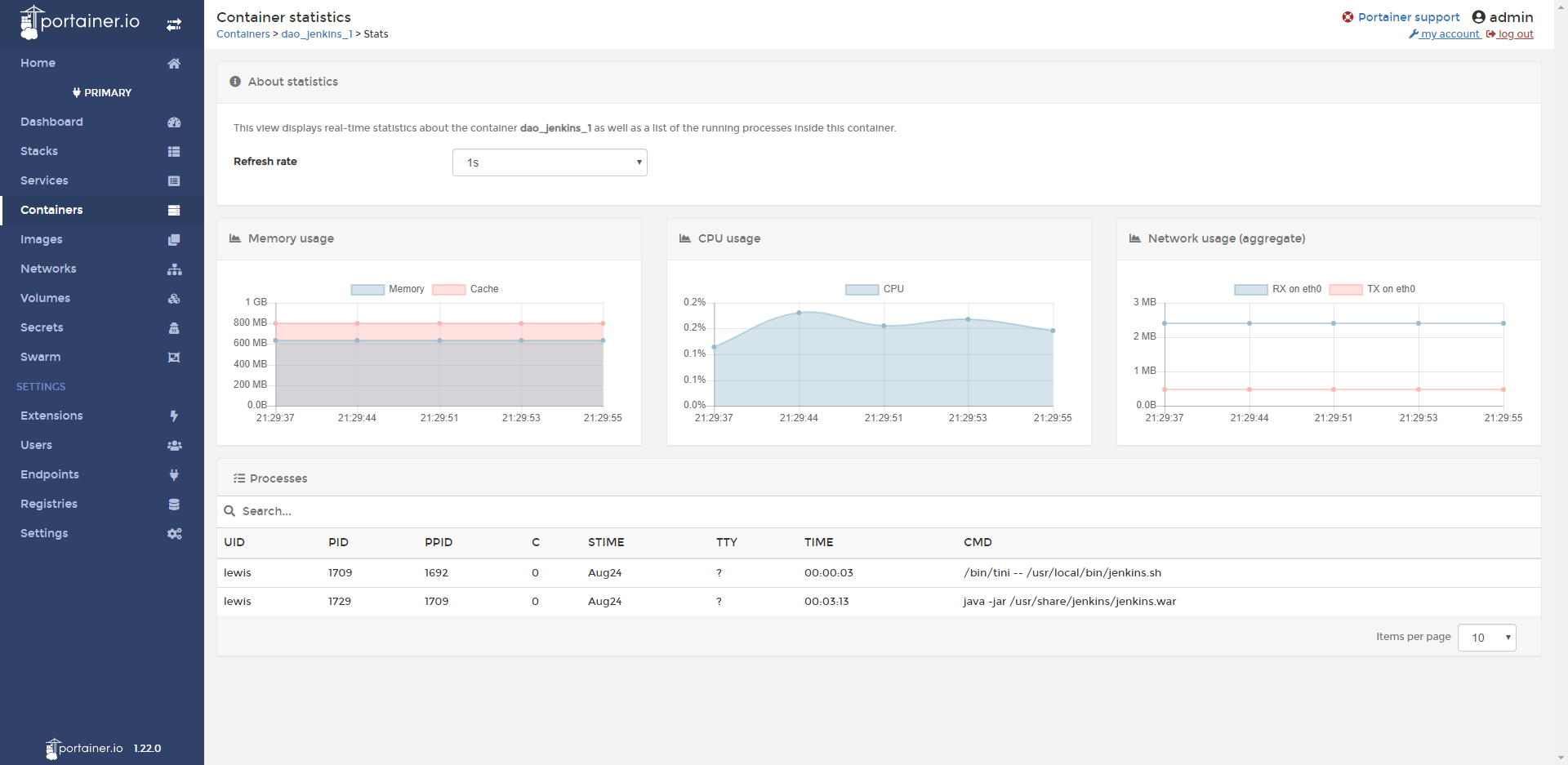The width and height of the screenshot is (1568, 765).
Task: Go to Stacks menu item
Action: point(39,151)
